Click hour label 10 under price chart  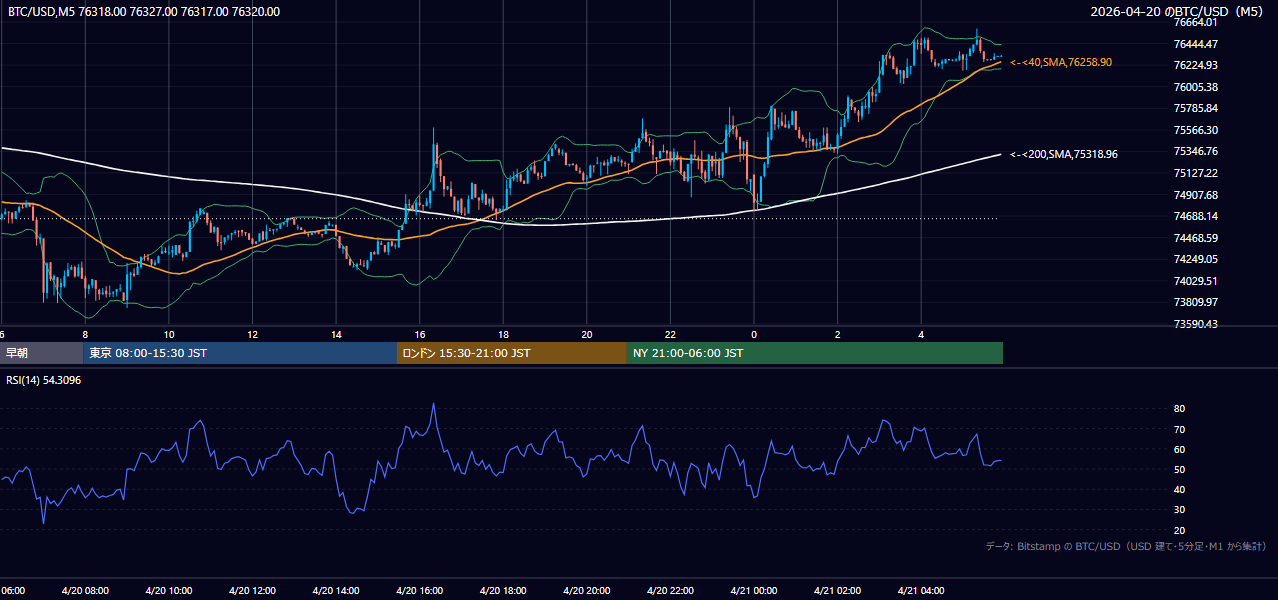(169, 335)
